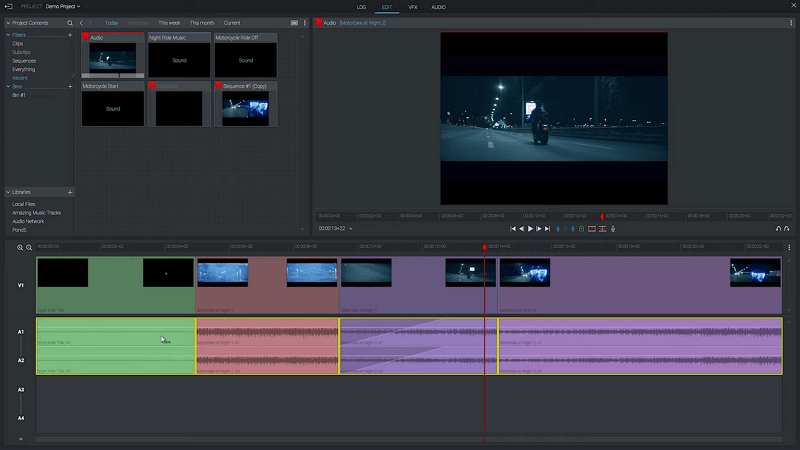Switch to the LOG tab
800x450 pixels.
[361, 7]
